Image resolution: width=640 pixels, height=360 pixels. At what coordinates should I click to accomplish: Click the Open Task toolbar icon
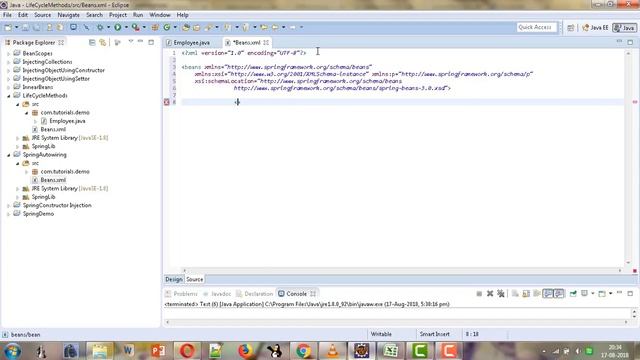coord(197,27)
